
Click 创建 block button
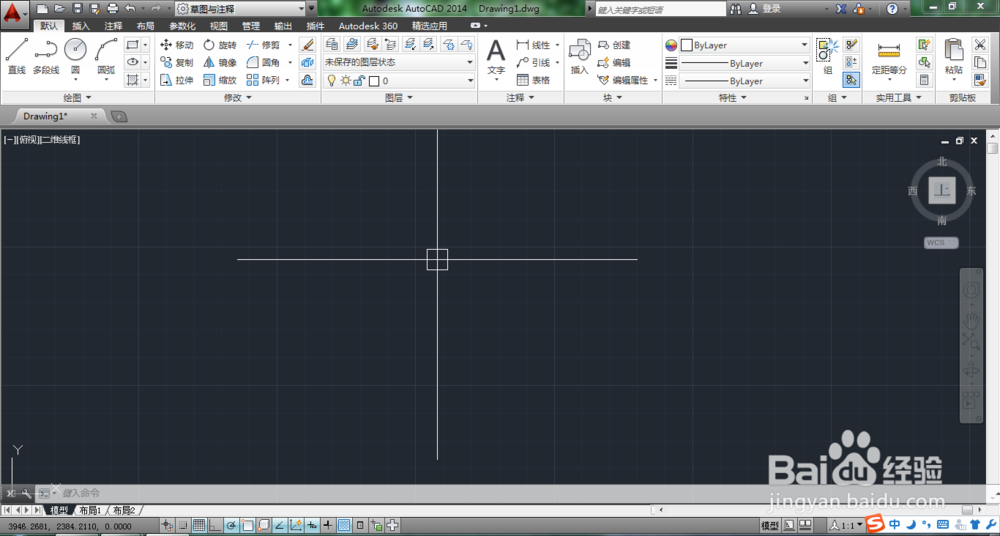pyautogui.click(x=615, y=45)
